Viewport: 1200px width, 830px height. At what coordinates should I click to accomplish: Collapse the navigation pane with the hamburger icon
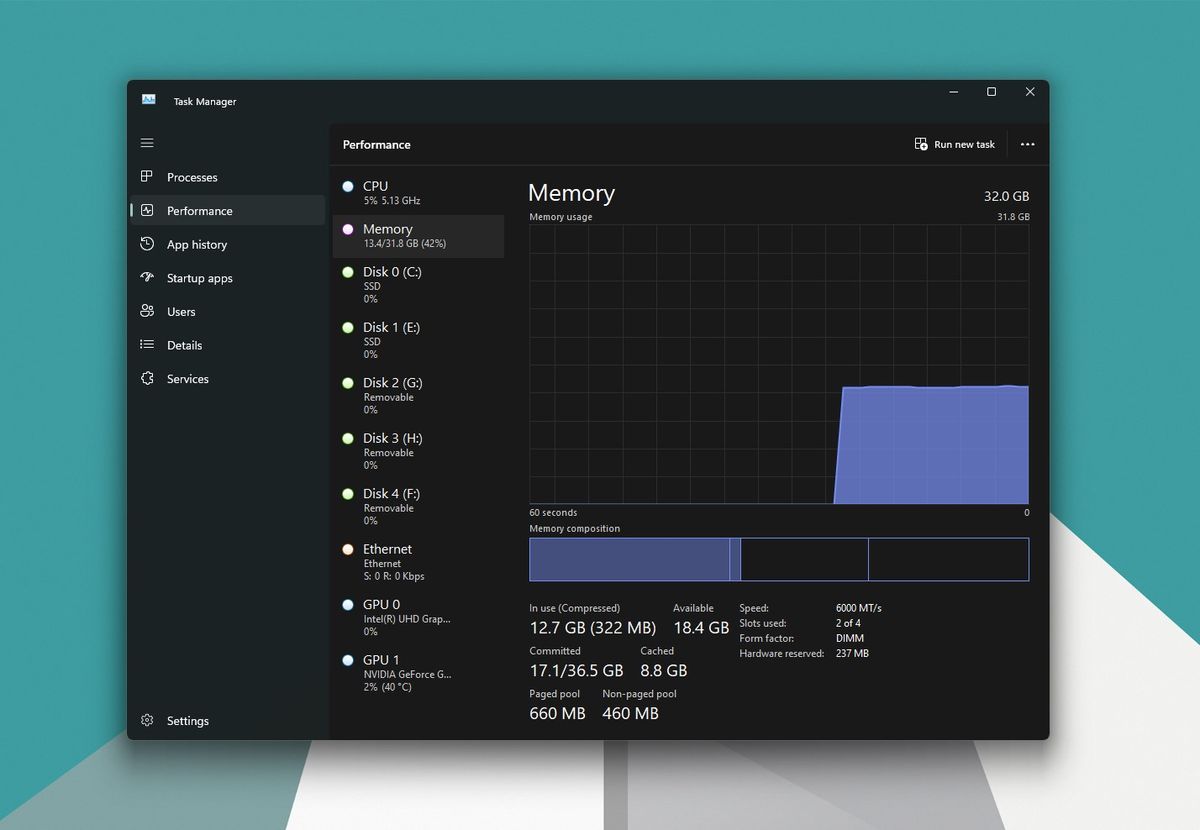pos(147,142)
